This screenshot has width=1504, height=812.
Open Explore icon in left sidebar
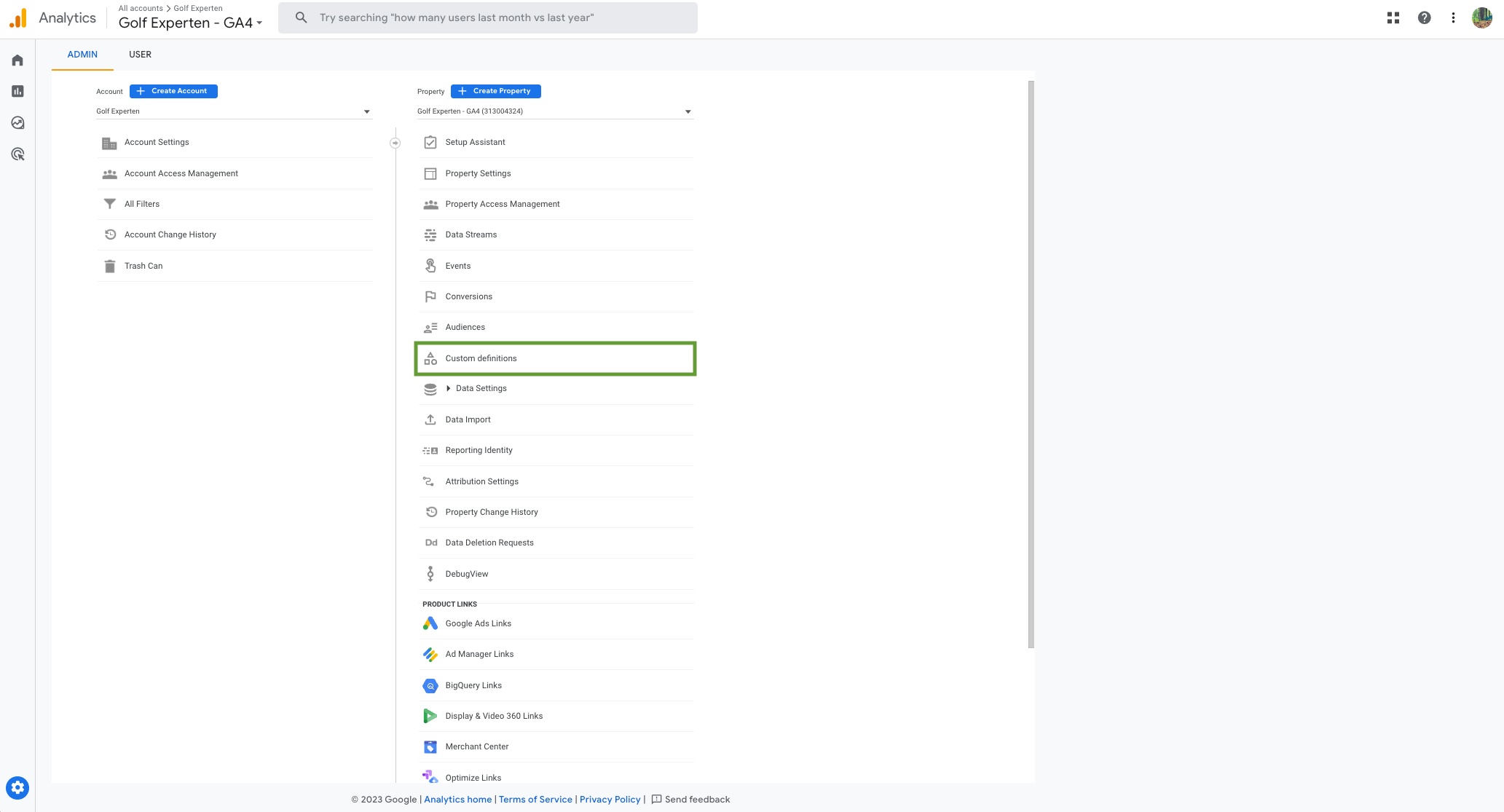[x=17, y=123]
